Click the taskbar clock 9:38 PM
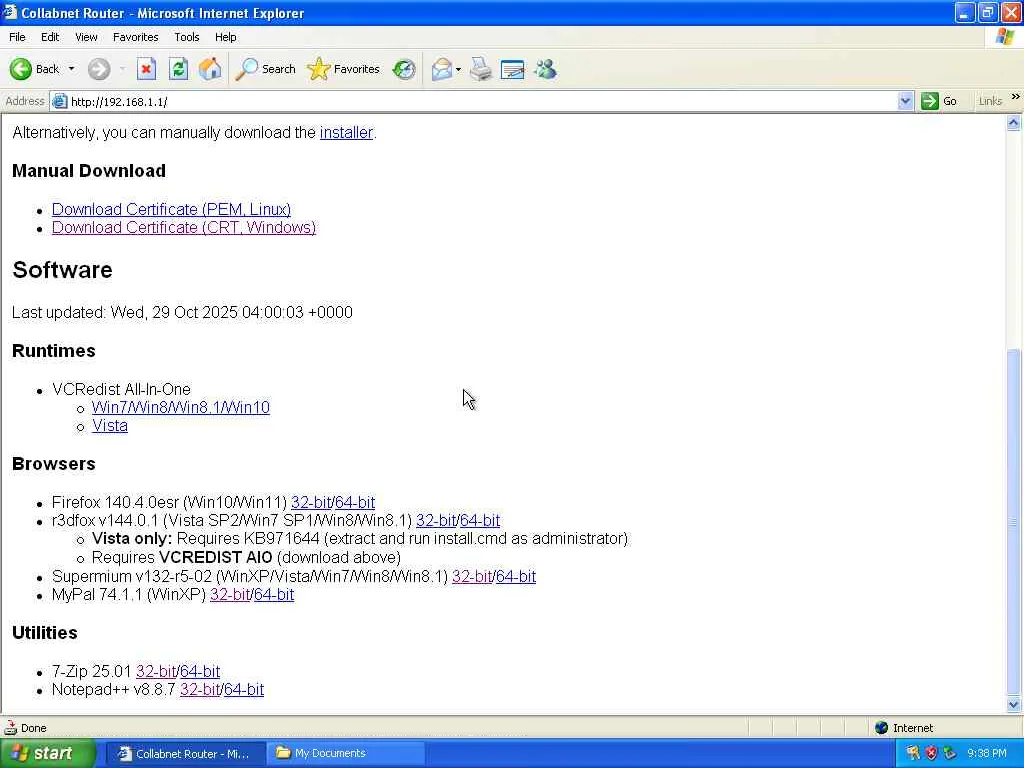The height and width of the screenshot is (768, 1024). (x=987, y=754)
